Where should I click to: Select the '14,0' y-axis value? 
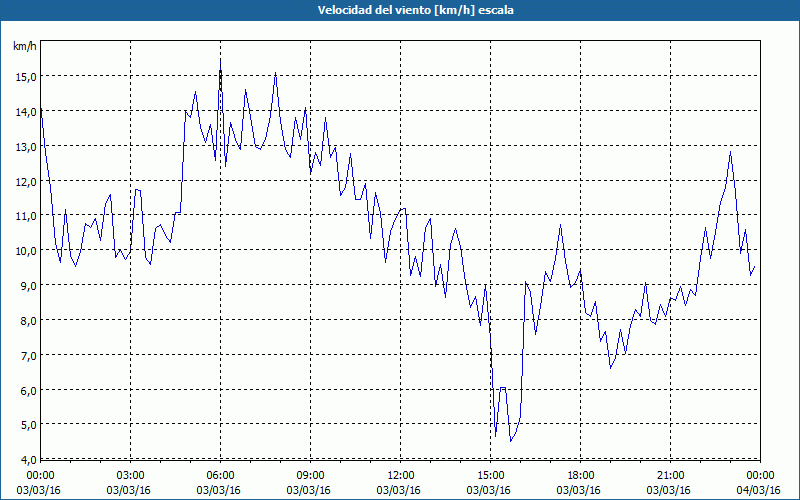coord(26,112)
